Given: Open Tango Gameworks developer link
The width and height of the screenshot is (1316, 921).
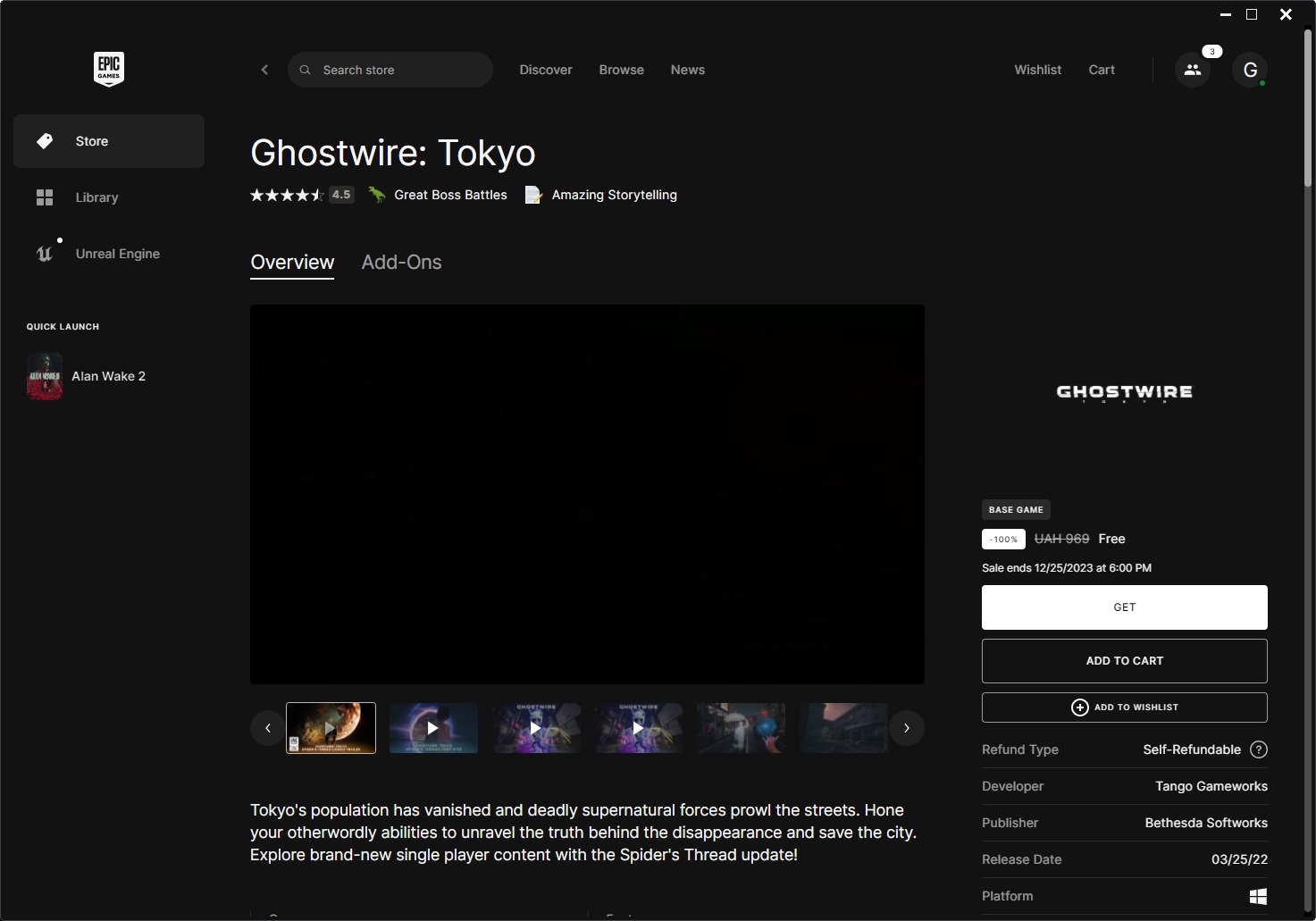Looking at the screenshot, I should (x=1211, y=786).
